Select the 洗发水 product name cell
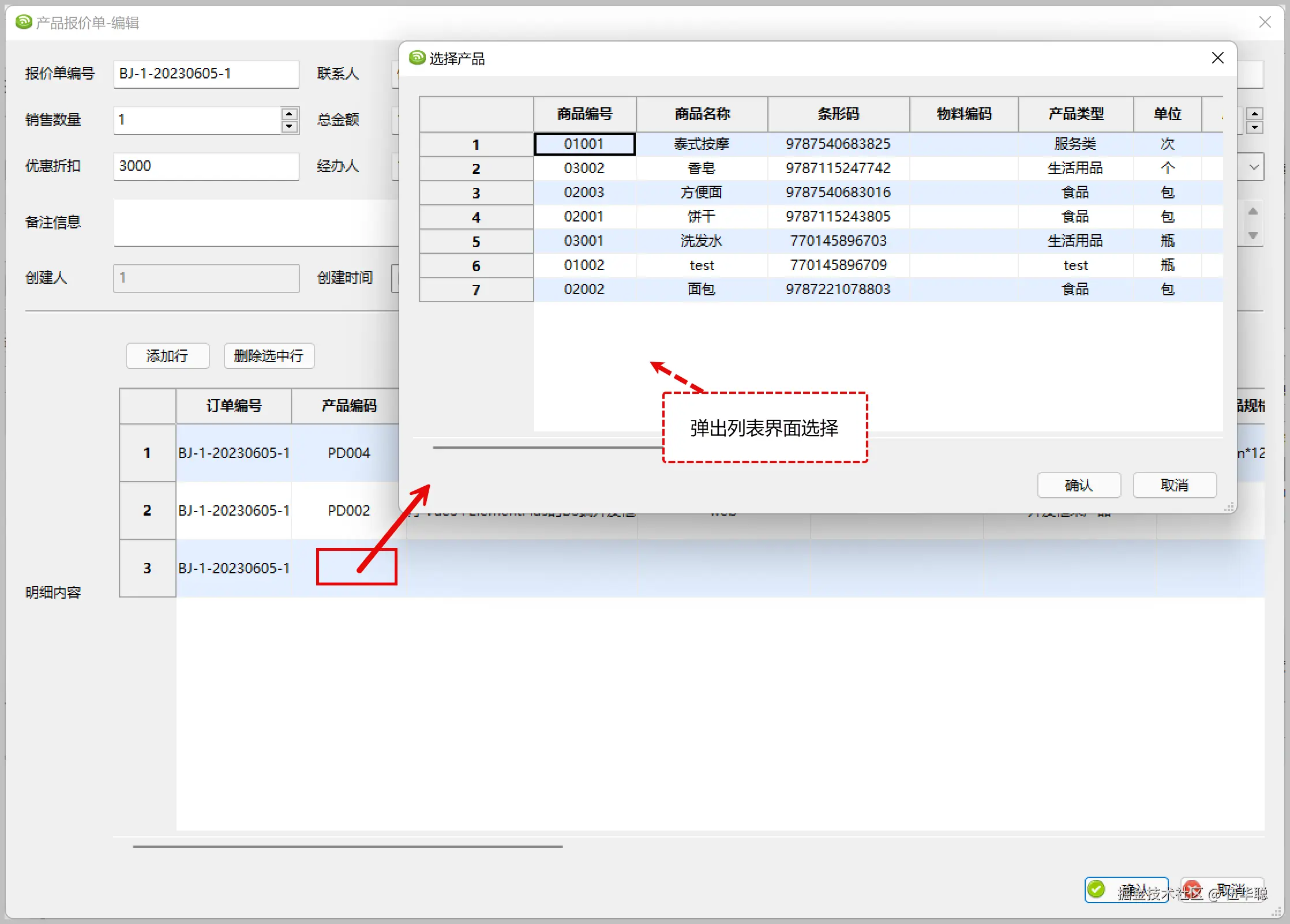The width and height of the screenshot is (1290, 924). [702, 241]
